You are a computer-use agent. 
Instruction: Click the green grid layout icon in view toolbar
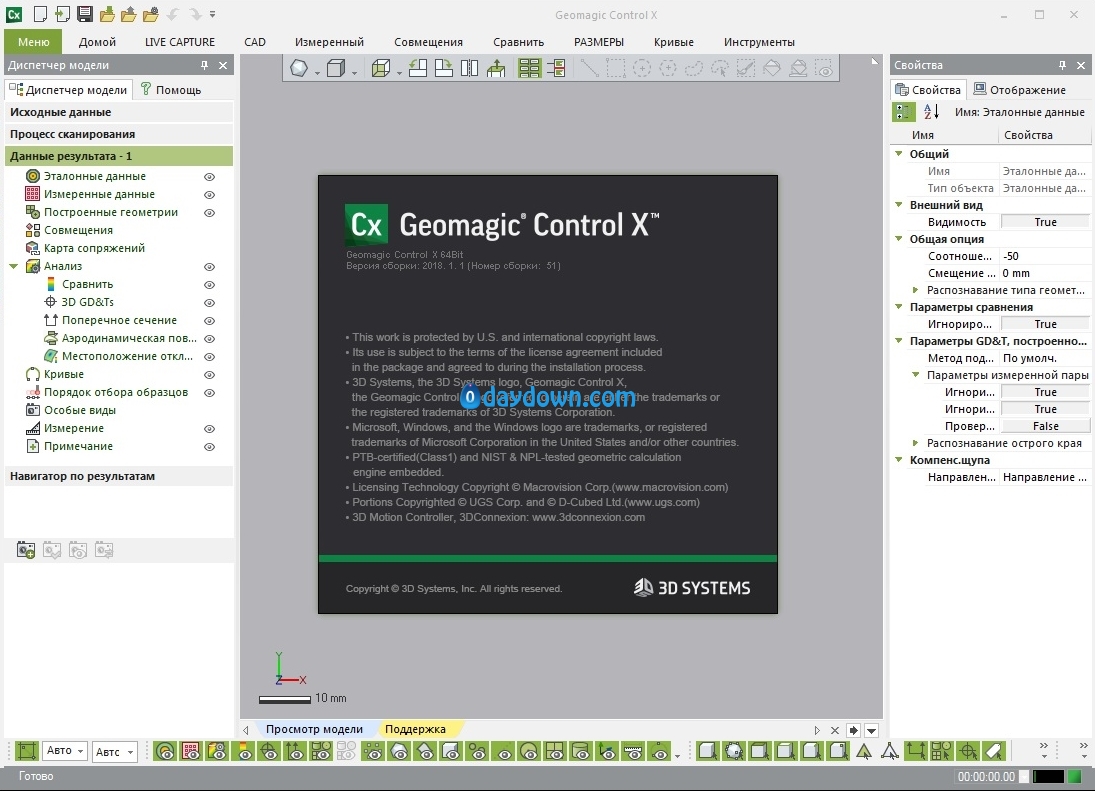pyautogui.click(x=529, y=68)
